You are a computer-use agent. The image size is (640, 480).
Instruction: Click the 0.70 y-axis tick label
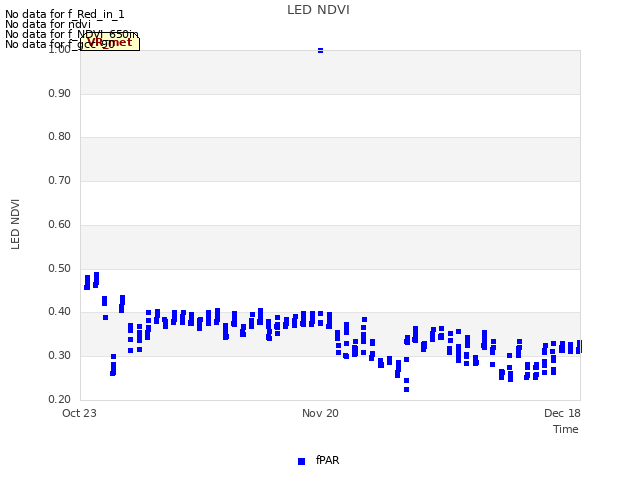pyautogui.click(x=60, y=180)
